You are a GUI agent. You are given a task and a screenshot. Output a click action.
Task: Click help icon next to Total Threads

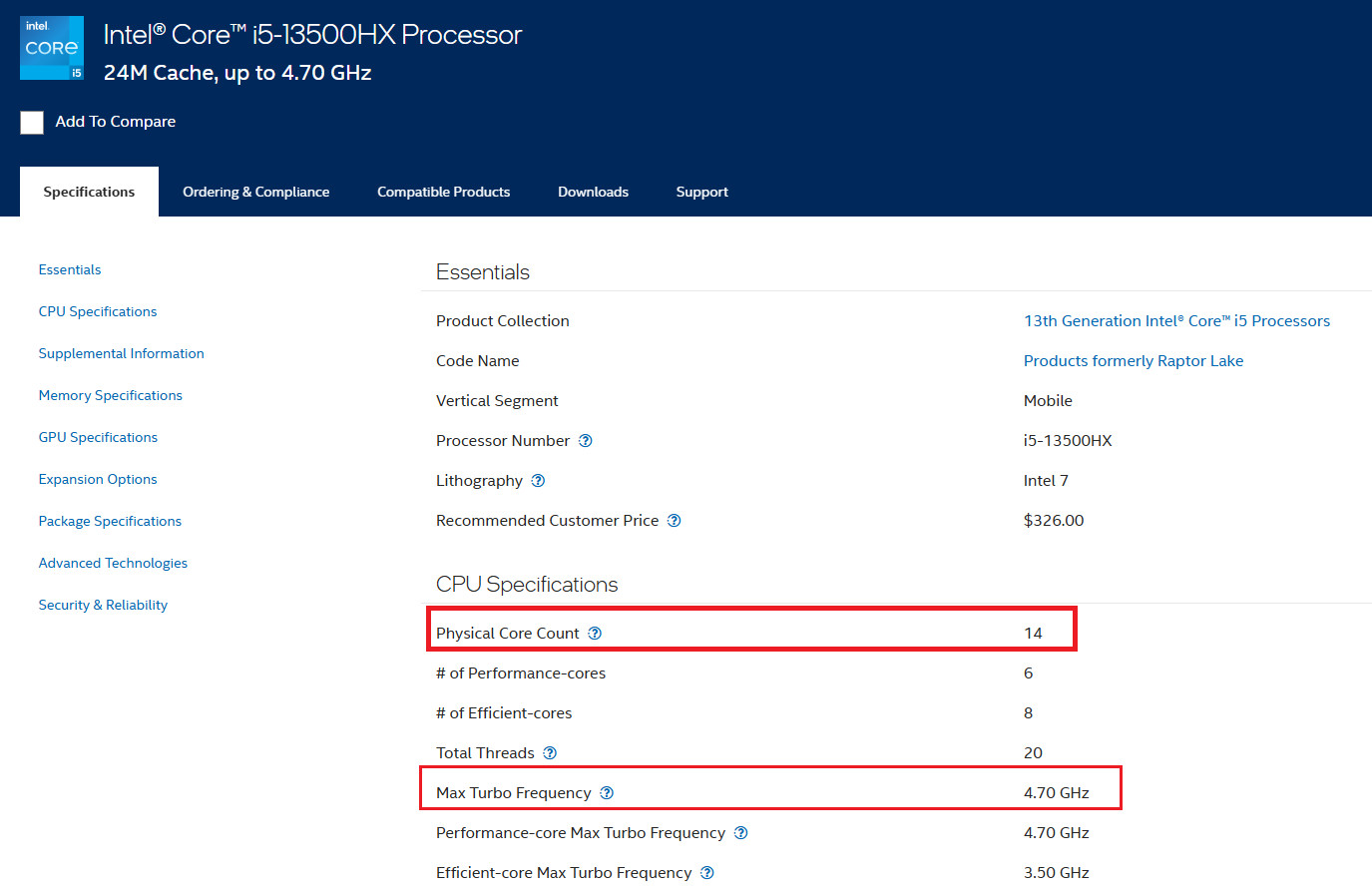pos(550,753)
